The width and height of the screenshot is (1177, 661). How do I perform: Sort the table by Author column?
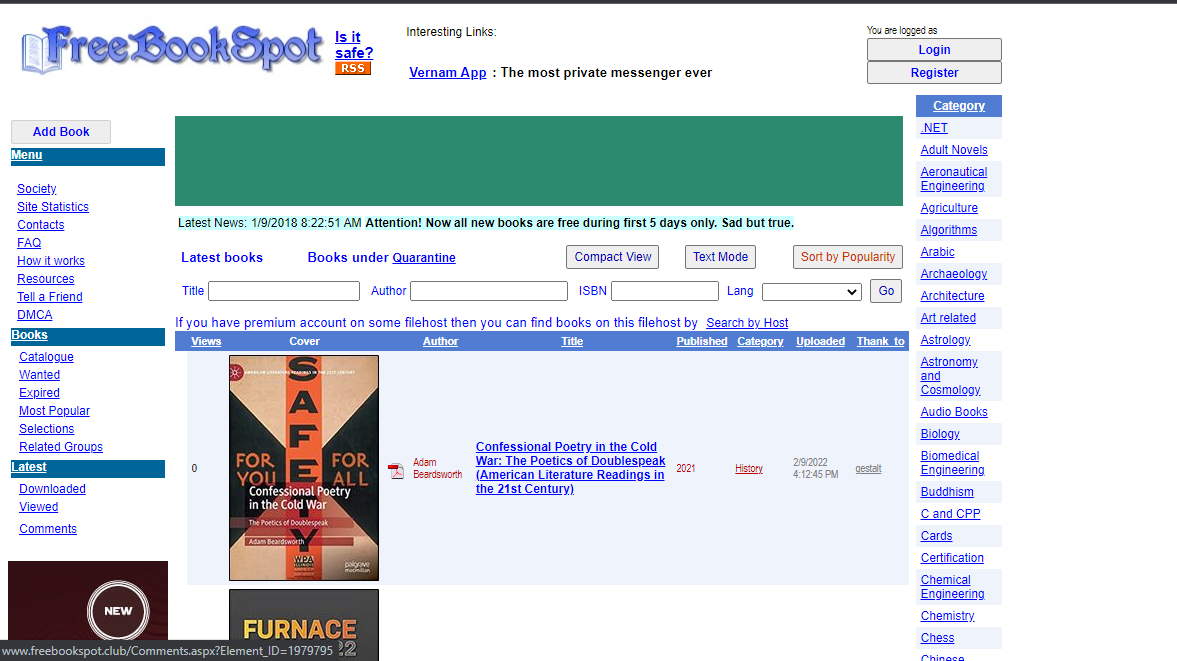[x=440, y=341]
